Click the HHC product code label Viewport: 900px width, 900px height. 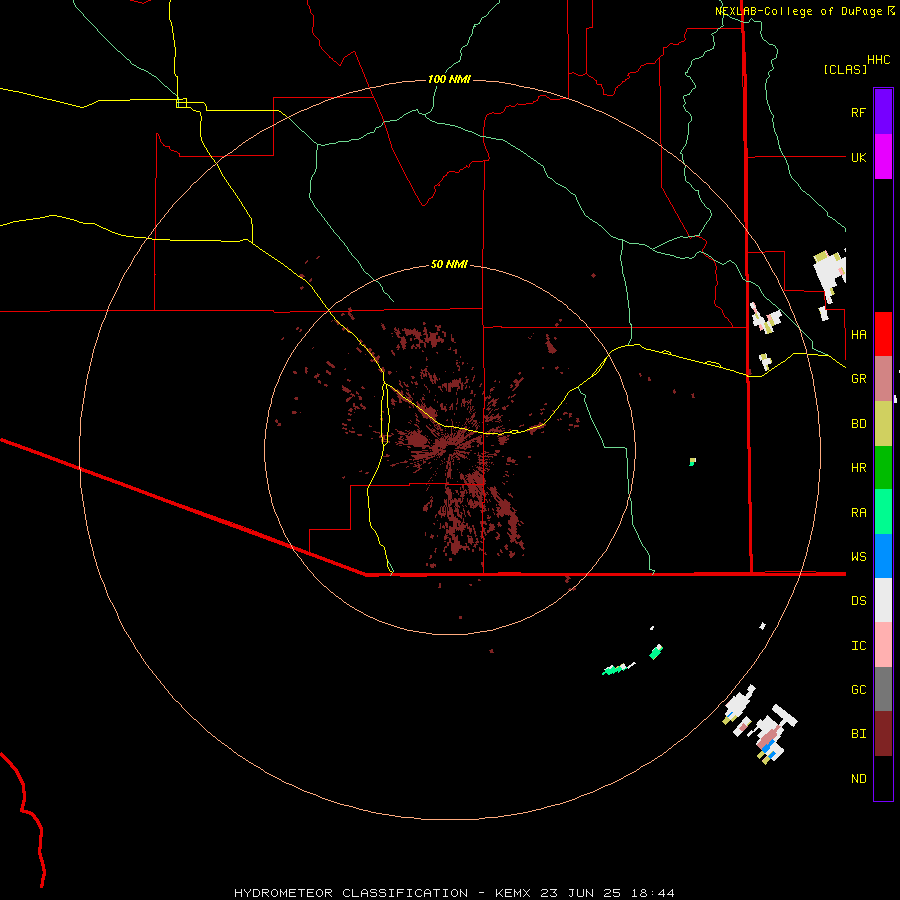point(878,60)
